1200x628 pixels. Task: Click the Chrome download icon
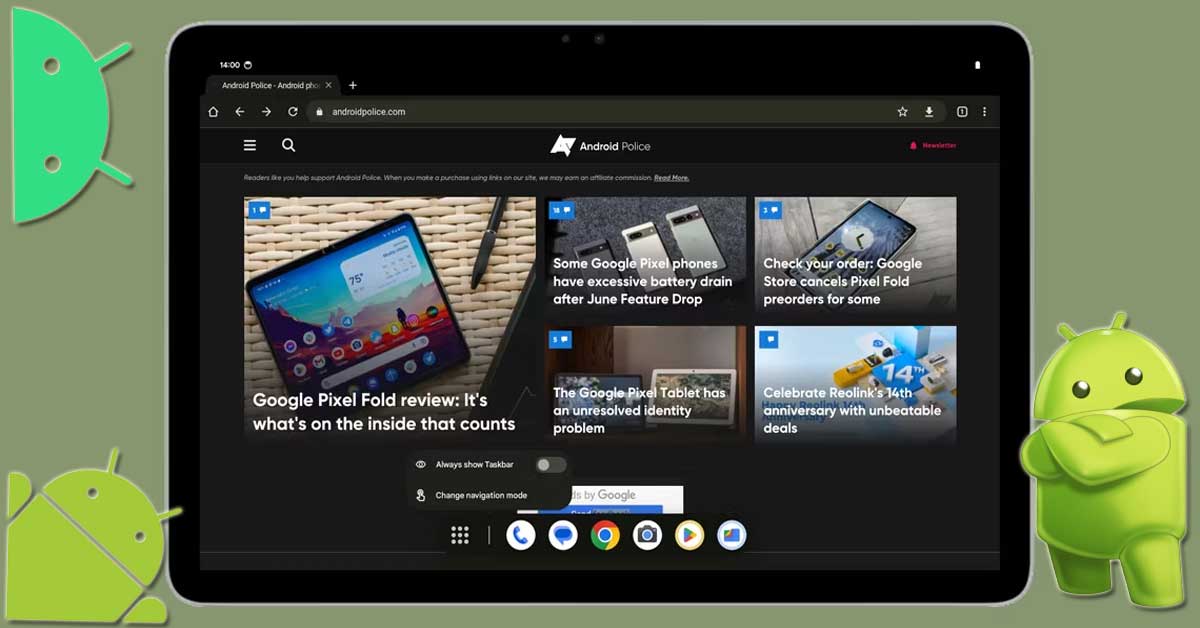930,112
